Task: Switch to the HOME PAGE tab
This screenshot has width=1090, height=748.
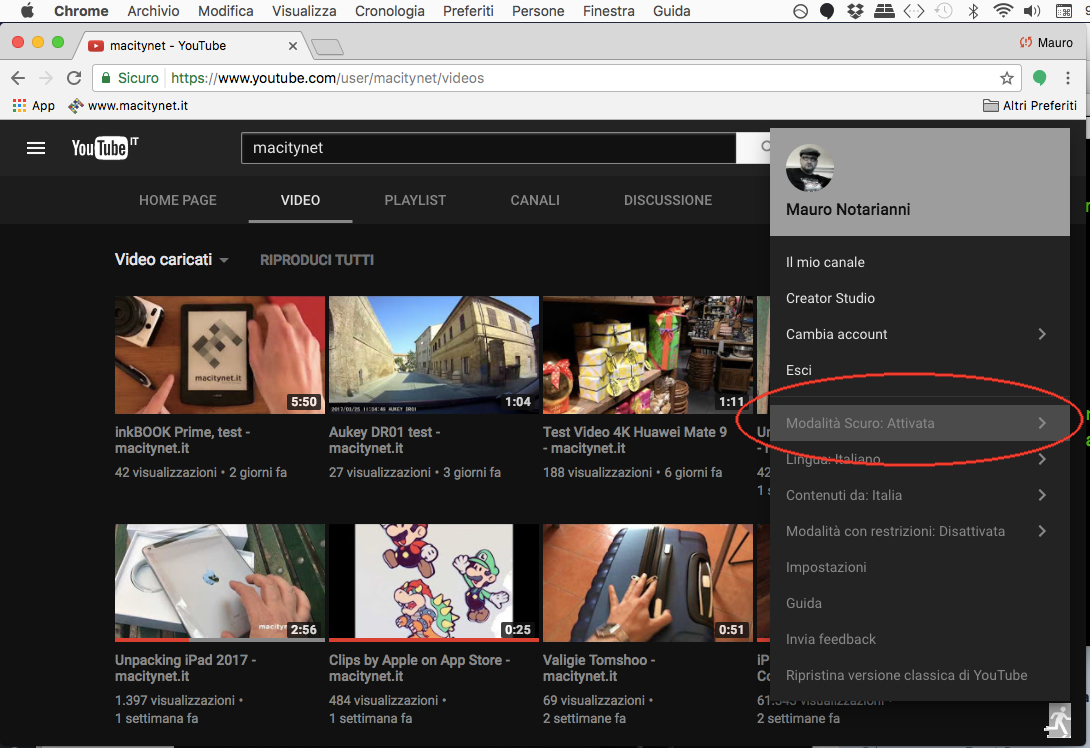Action: click(178, 200)
